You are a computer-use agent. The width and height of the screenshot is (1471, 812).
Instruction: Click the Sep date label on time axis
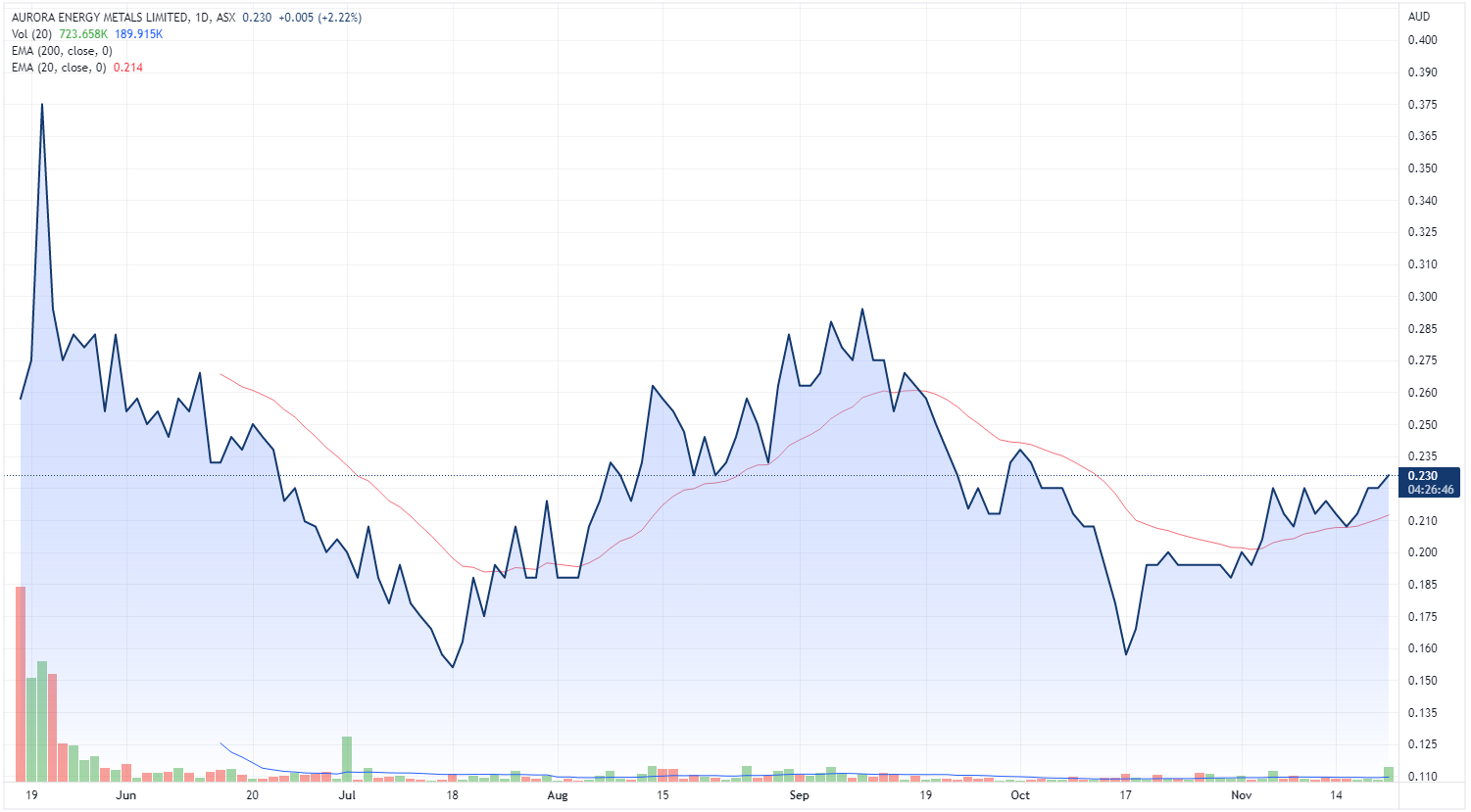point(800,795)
